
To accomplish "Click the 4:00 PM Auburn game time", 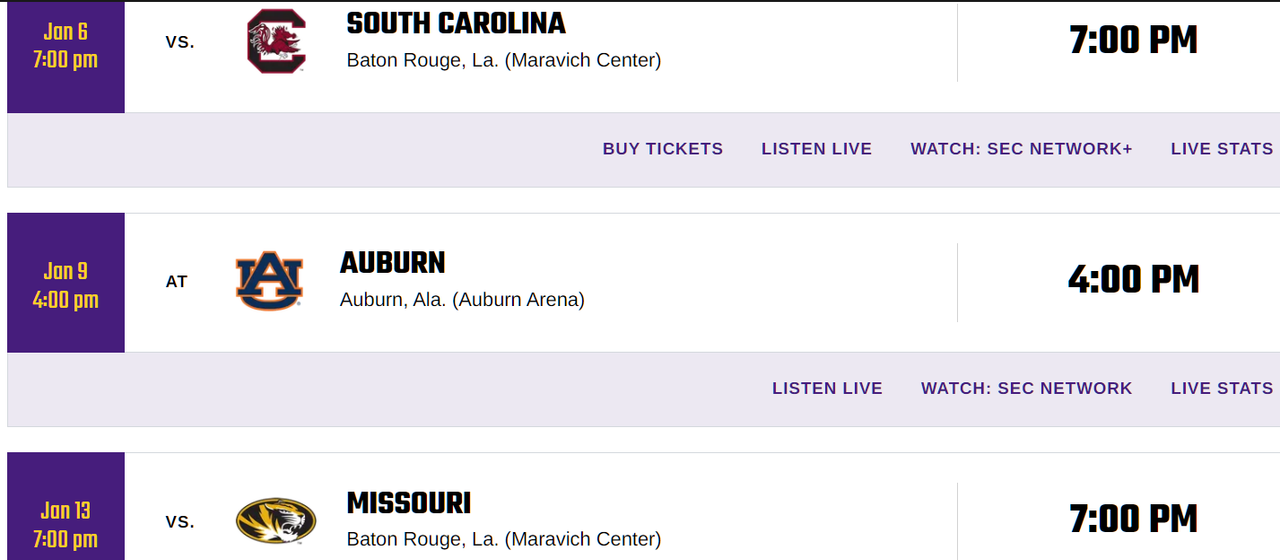I will click(1133, 280).
